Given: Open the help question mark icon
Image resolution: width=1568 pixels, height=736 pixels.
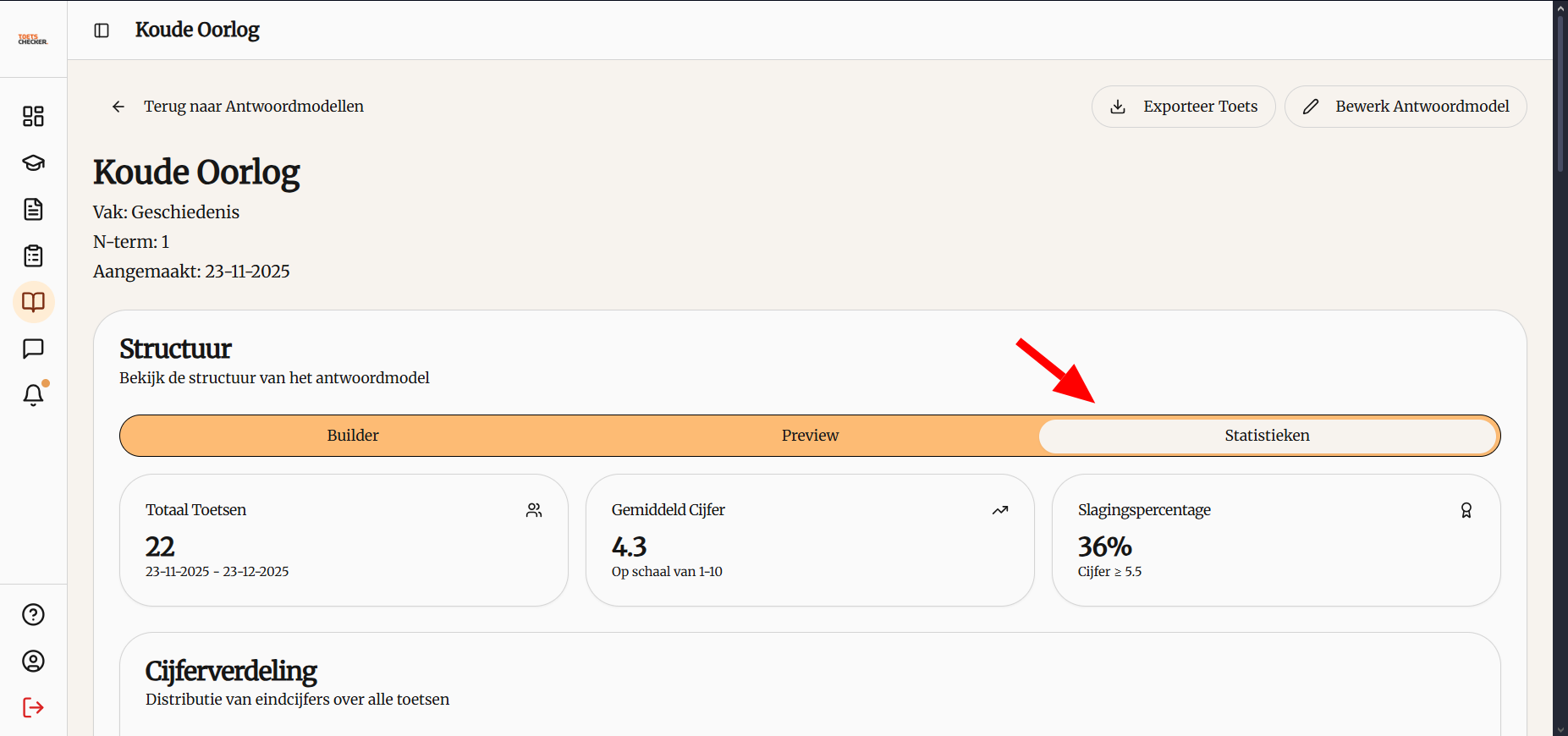Looking at the screenshot, I should [33, 614].
